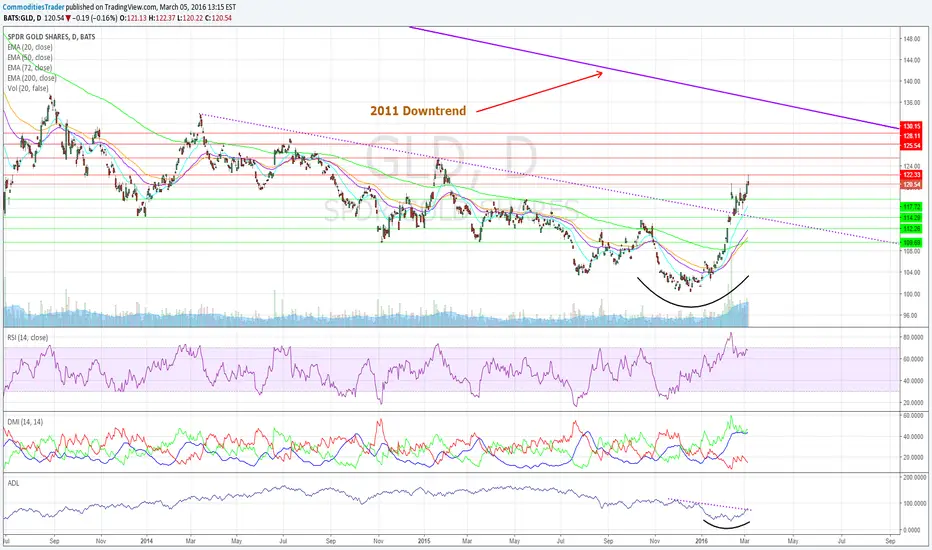Click the 2015 label on time axis
Viewport: 932px width, 550px height.
[424, 541]
